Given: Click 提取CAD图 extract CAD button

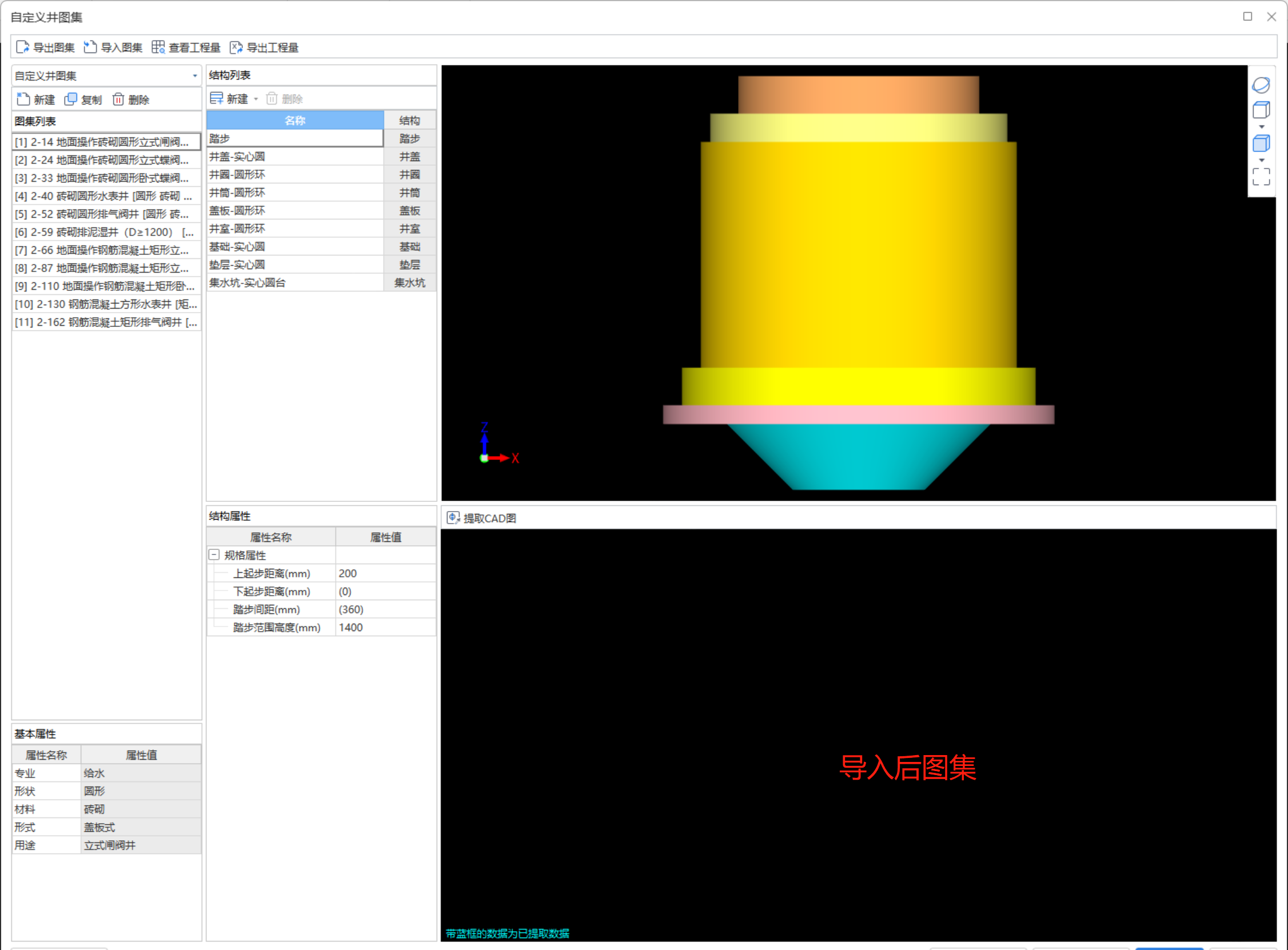Looking at the screenshot, I should (482, 518).
